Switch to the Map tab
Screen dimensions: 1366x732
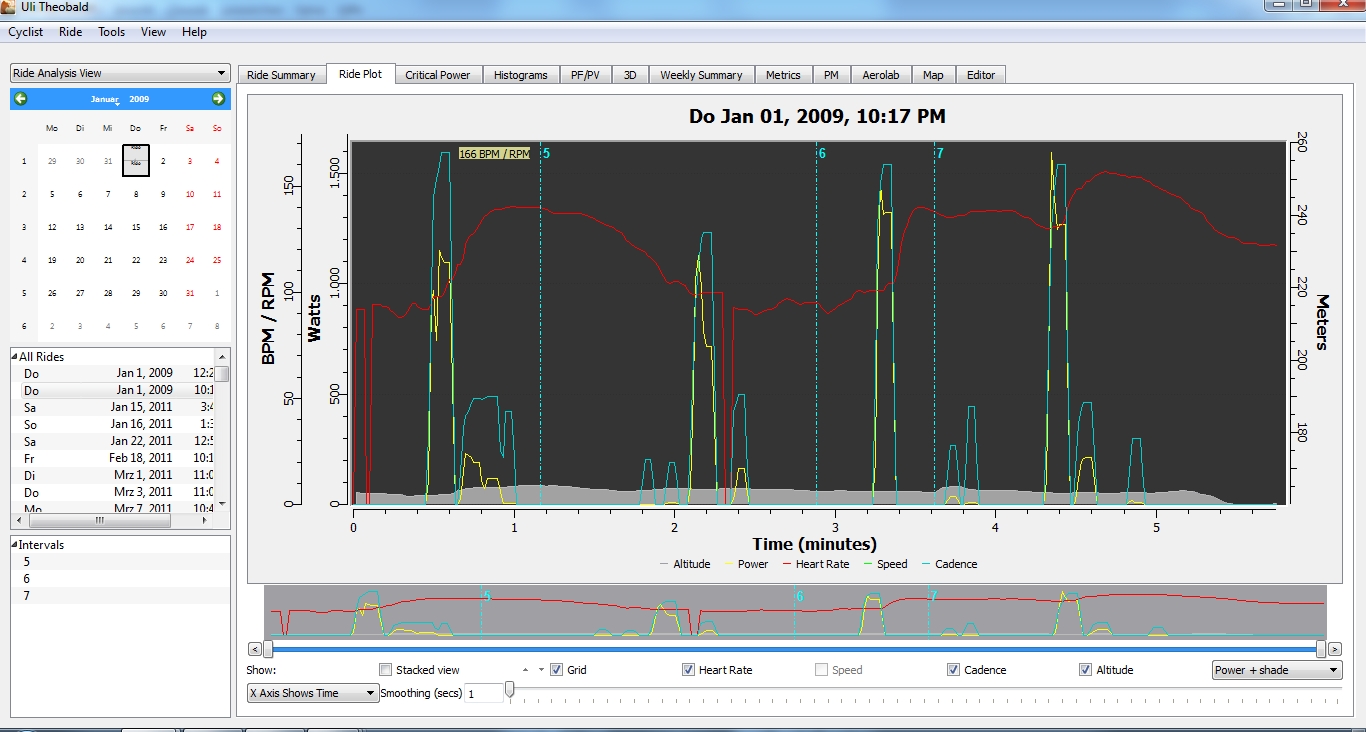(933, 75)
